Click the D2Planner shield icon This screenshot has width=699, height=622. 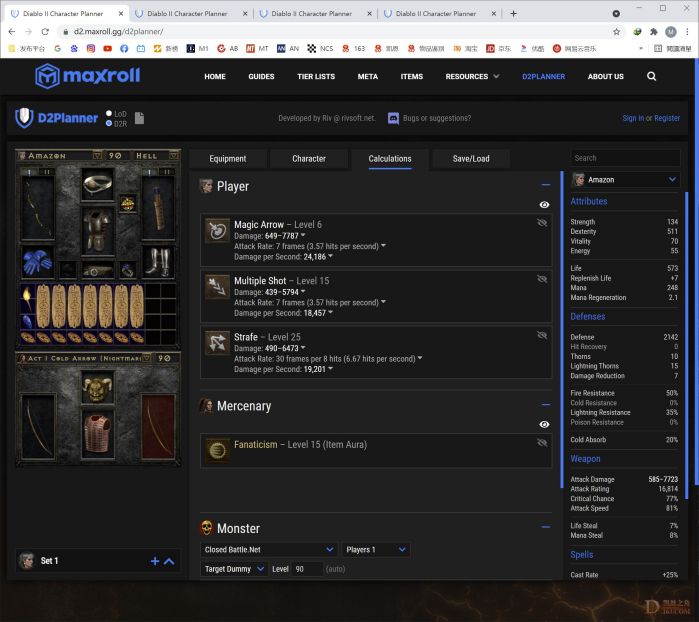24,118
